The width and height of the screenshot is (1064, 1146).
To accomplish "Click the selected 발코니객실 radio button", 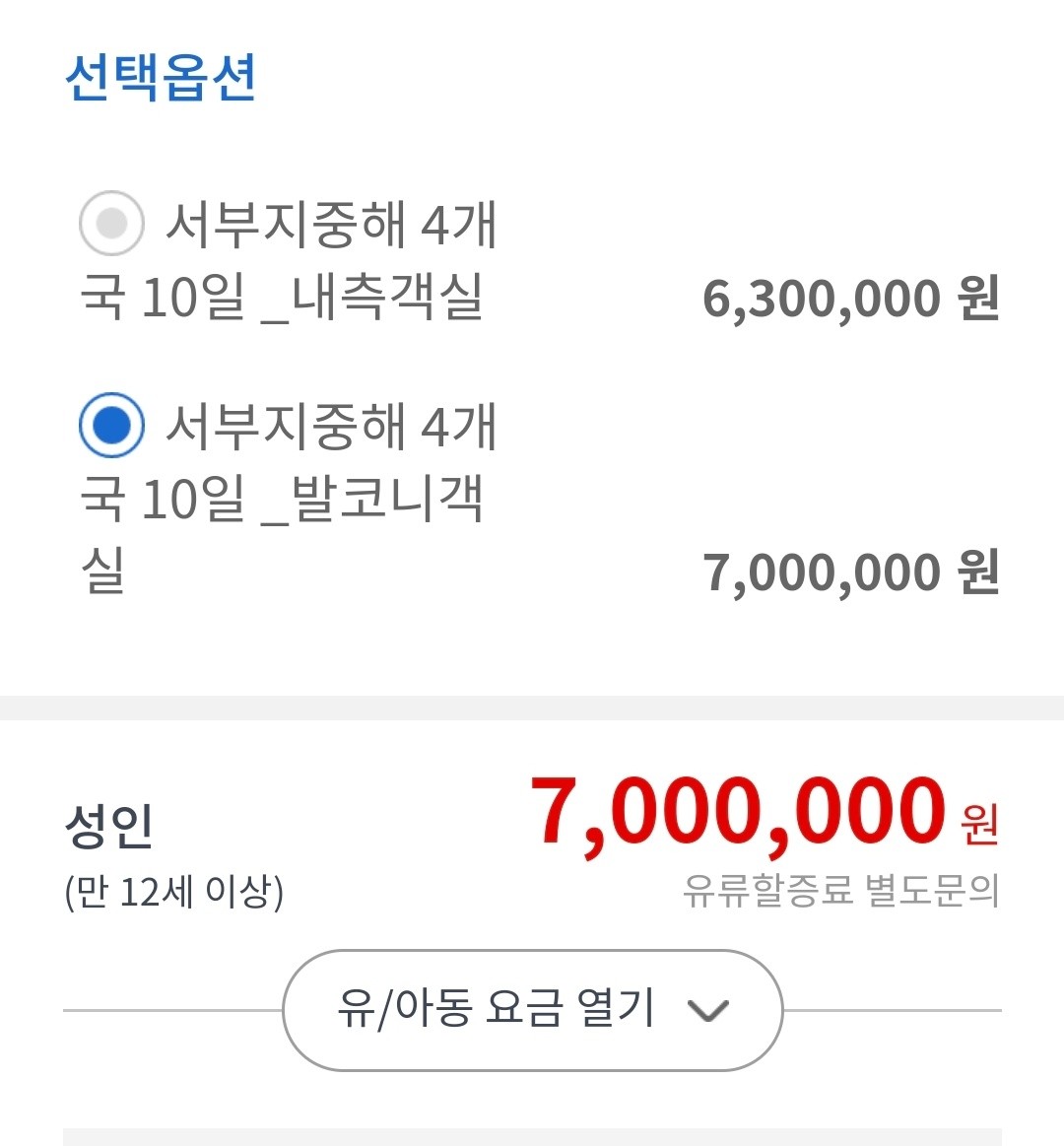I will tap(111, 425).
